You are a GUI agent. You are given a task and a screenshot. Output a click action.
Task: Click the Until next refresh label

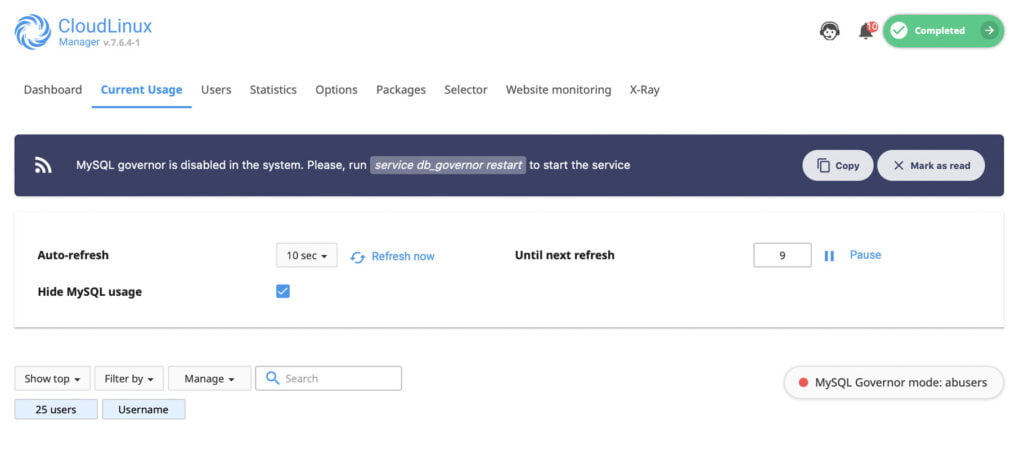(x=564, y=255)
